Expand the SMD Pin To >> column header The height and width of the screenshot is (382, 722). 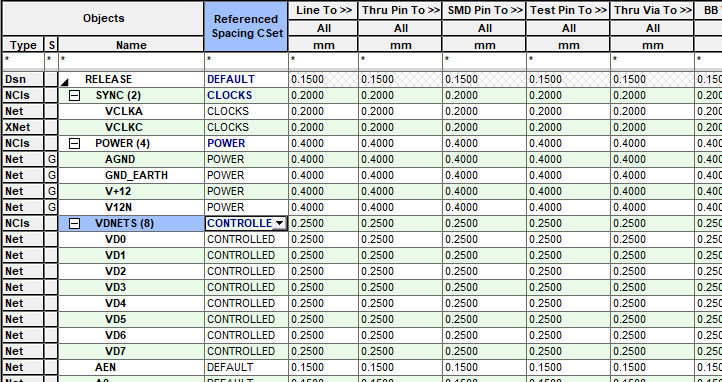point(484,10)
